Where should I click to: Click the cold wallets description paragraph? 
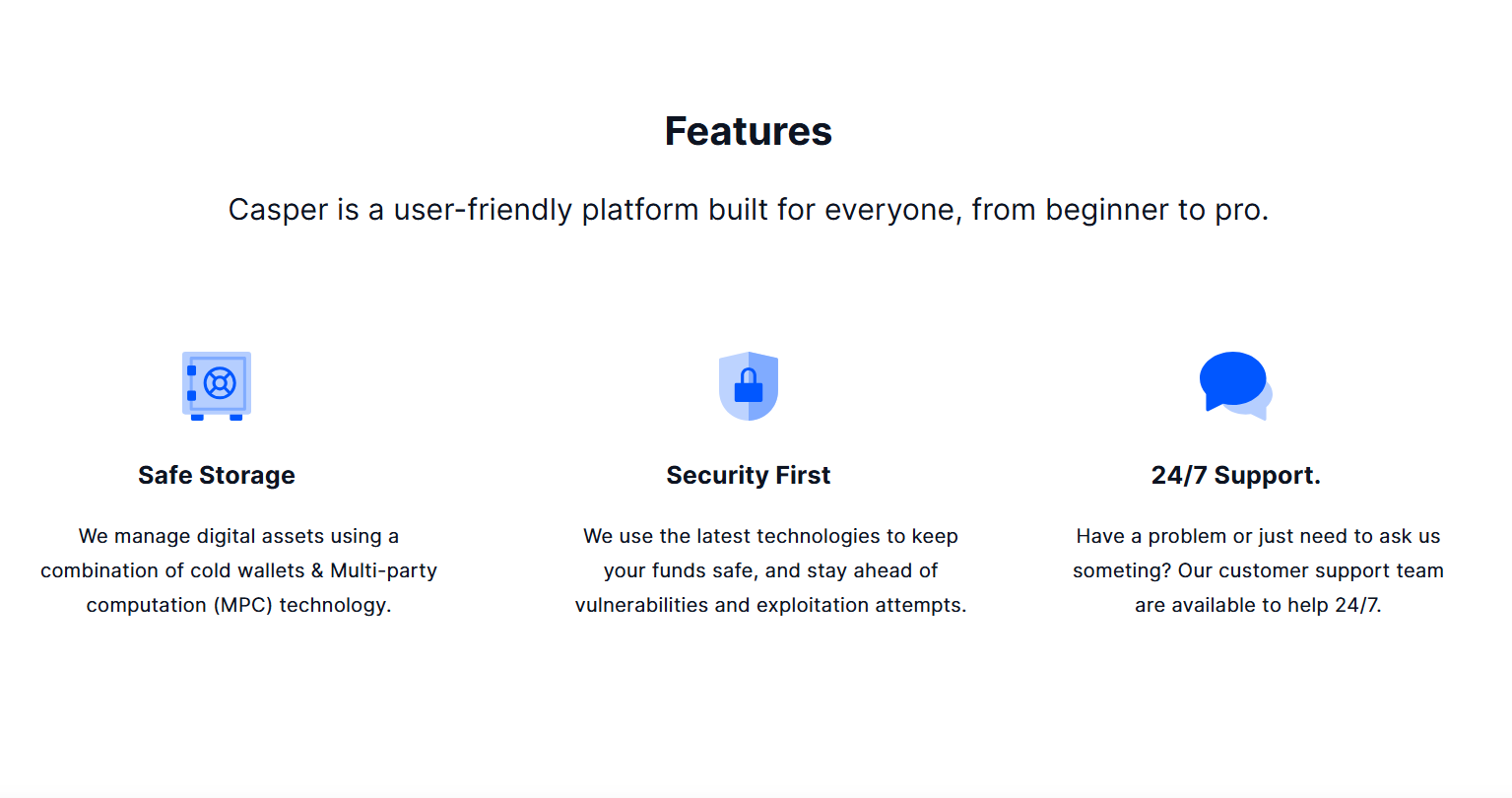coord(238,570)
